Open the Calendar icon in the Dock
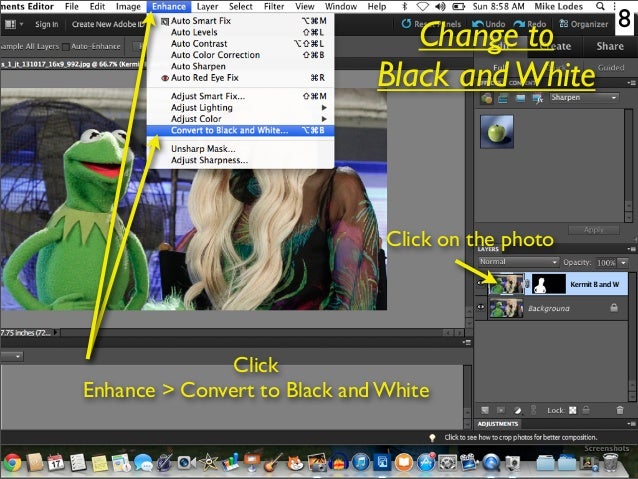The image size is (638, 479). point(56,463)
